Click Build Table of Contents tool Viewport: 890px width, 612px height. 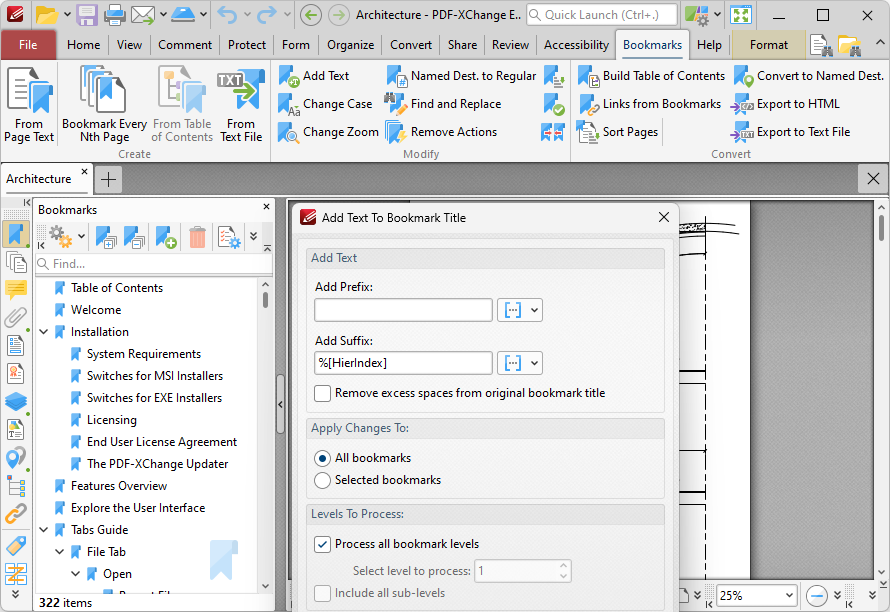point(651,76)
